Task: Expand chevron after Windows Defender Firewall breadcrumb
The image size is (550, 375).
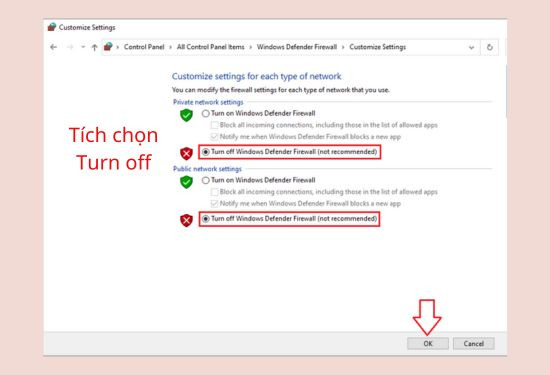Action: [x=343, y=47]
